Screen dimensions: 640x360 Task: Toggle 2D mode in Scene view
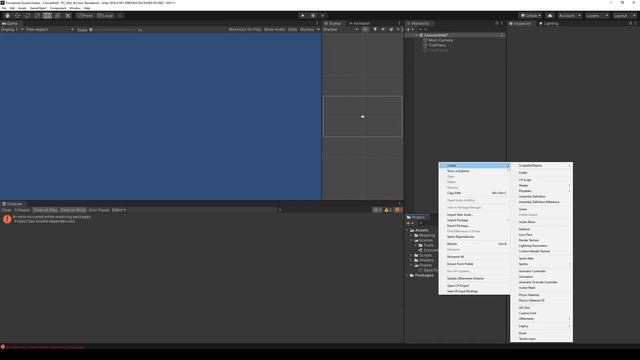[365, 29]
